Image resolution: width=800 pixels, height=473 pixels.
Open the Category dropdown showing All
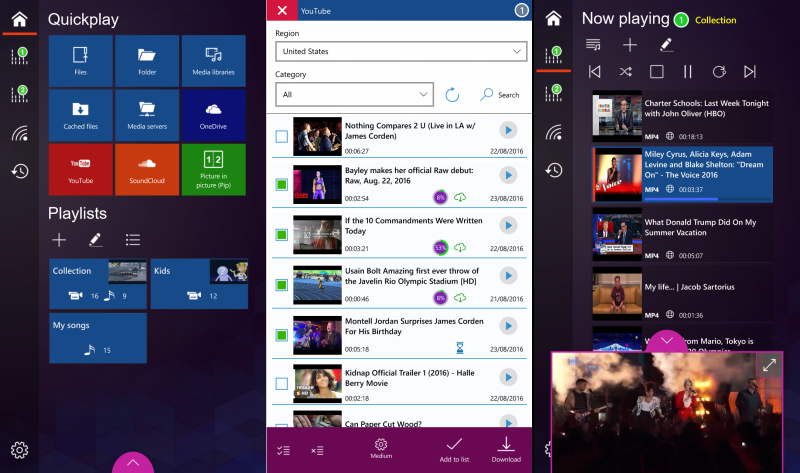pos(355,94)
